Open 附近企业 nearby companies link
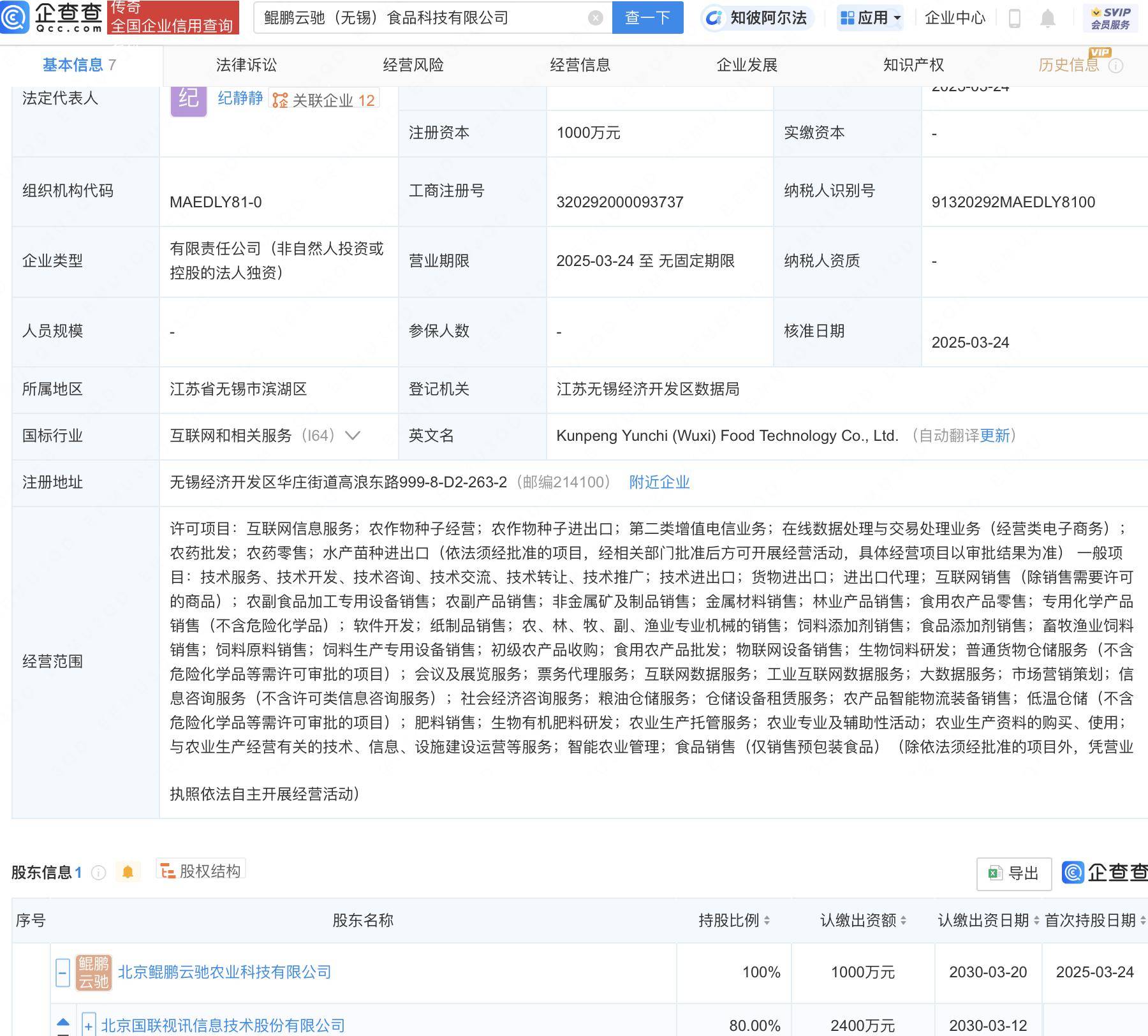The width and height of the screenshot is (1148, 1036). pos(659,482)
